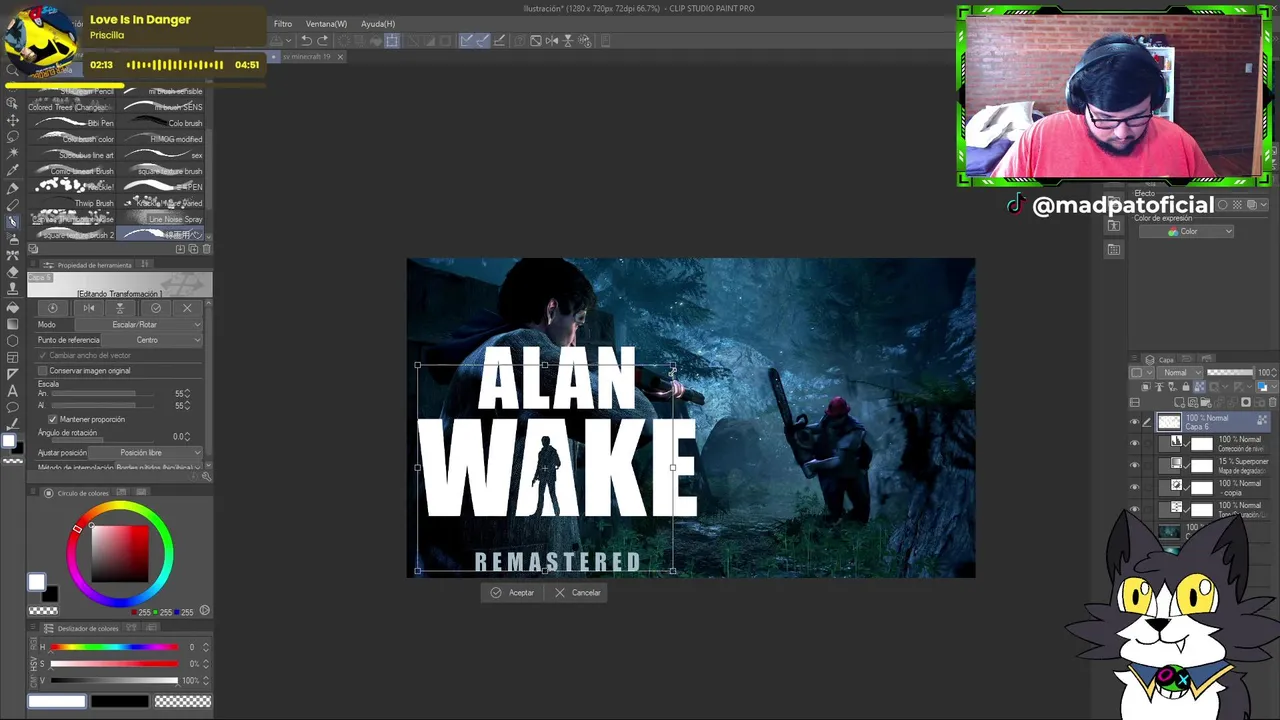
Task: Click the Cancelar button below canvas
Action: tap(577, 593)
